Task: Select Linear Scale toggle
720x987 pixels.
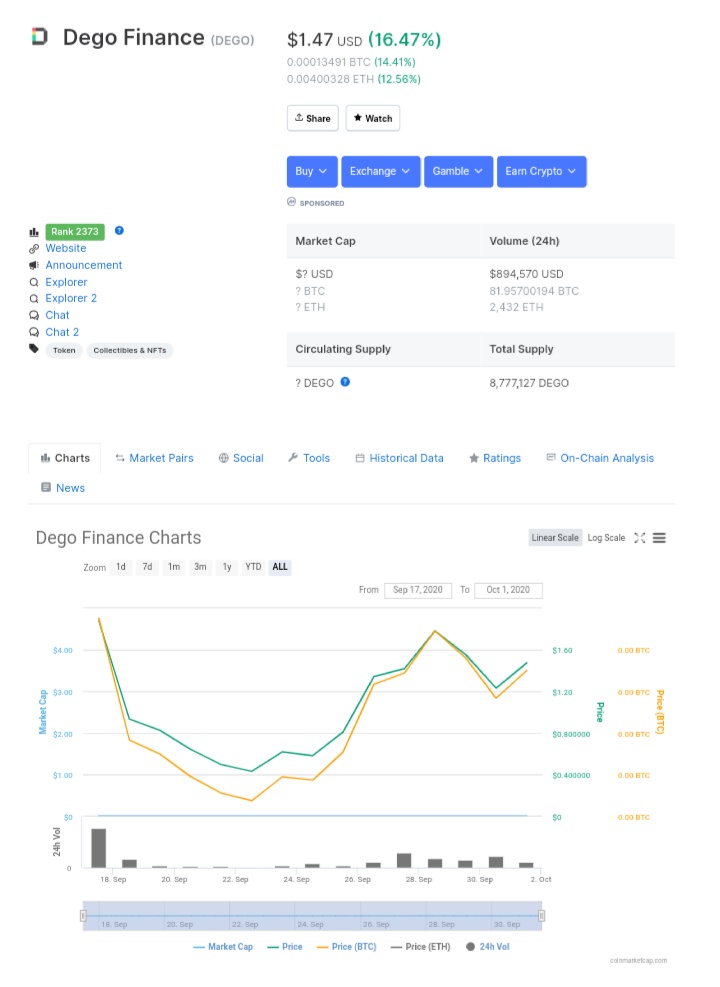Action: coord(554,538)
